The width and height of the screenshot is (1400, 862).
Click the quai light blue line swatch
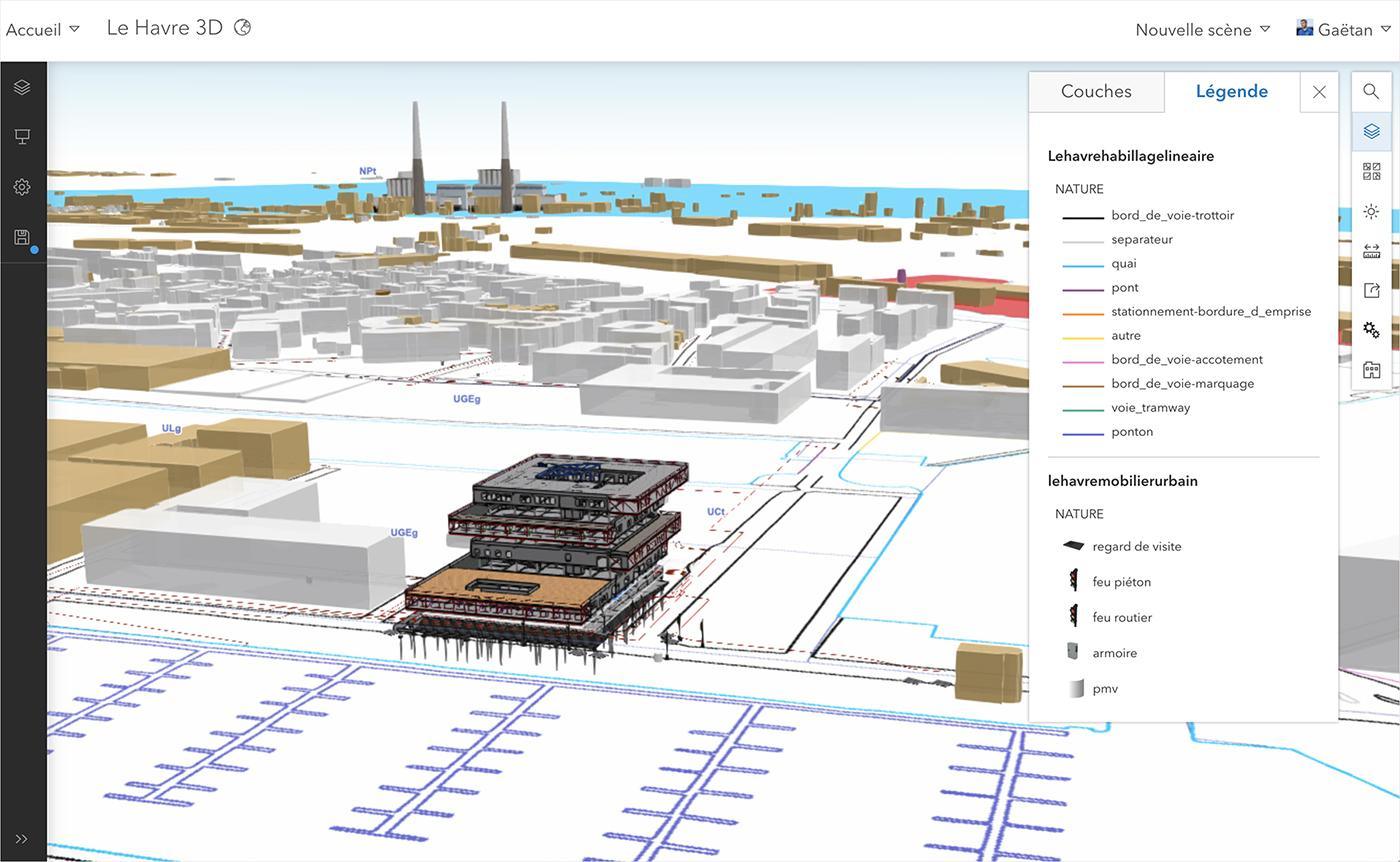[x=1082, y=265]
